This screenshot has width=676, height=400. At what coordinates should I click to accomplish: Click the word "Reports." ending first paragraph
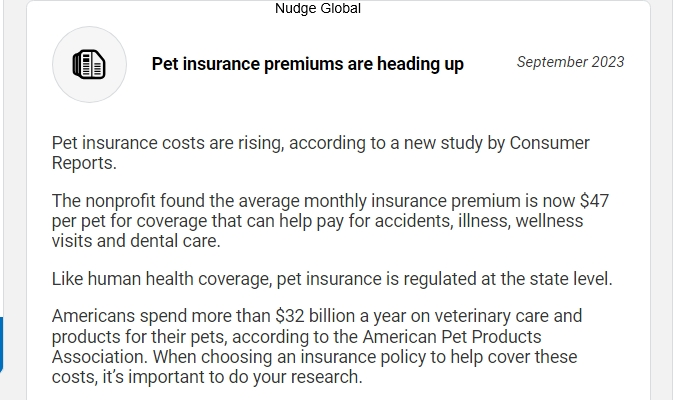(84, 163)
